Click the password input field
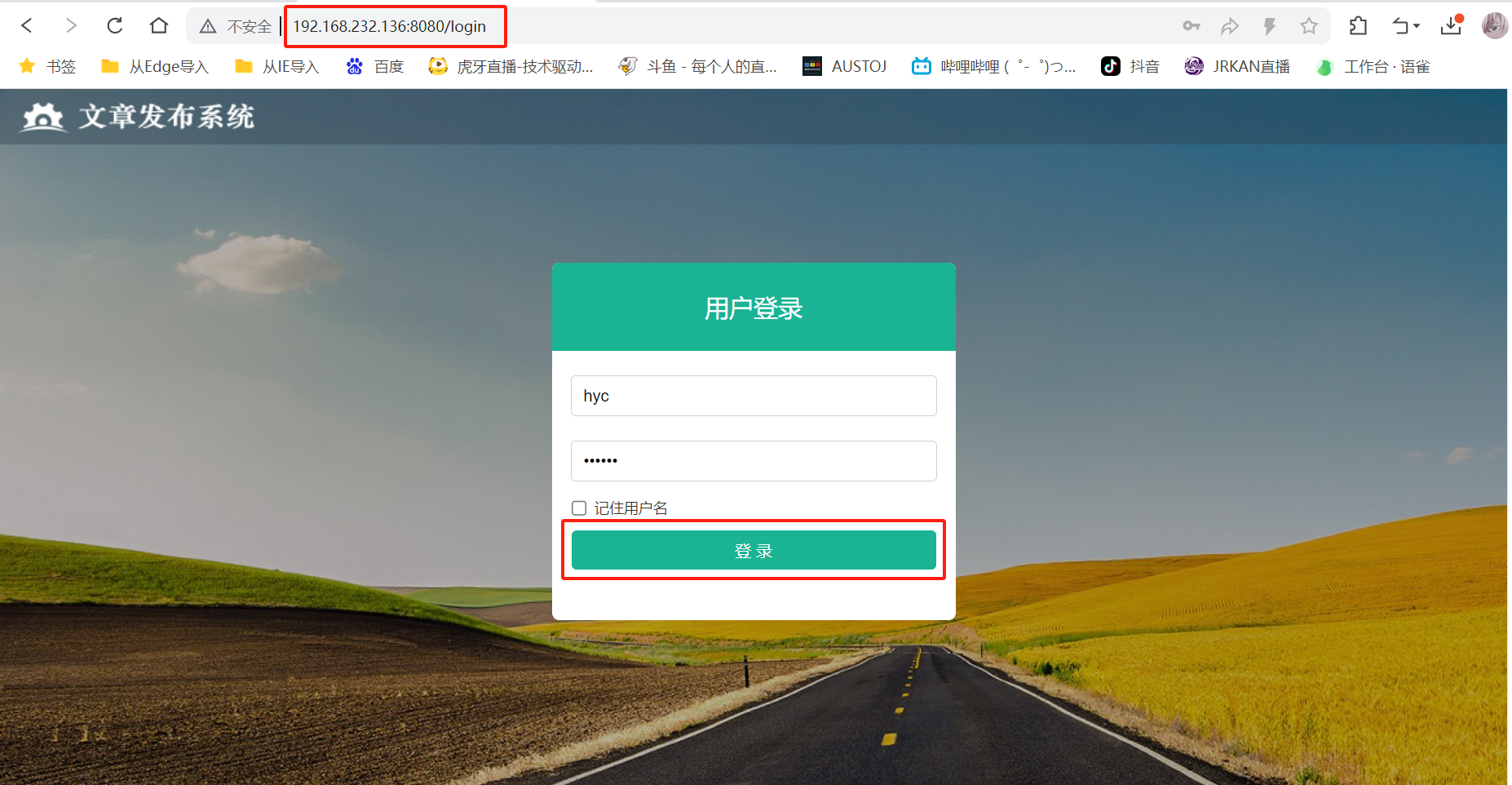1512x785 pixels. coord(754,461)
